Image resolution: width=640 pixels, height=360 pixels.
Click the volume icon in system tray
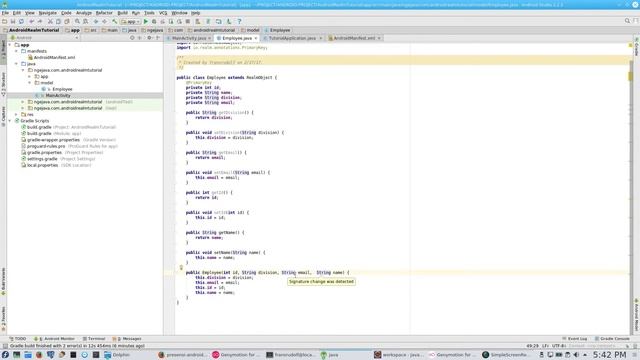(x=576, y=355)
